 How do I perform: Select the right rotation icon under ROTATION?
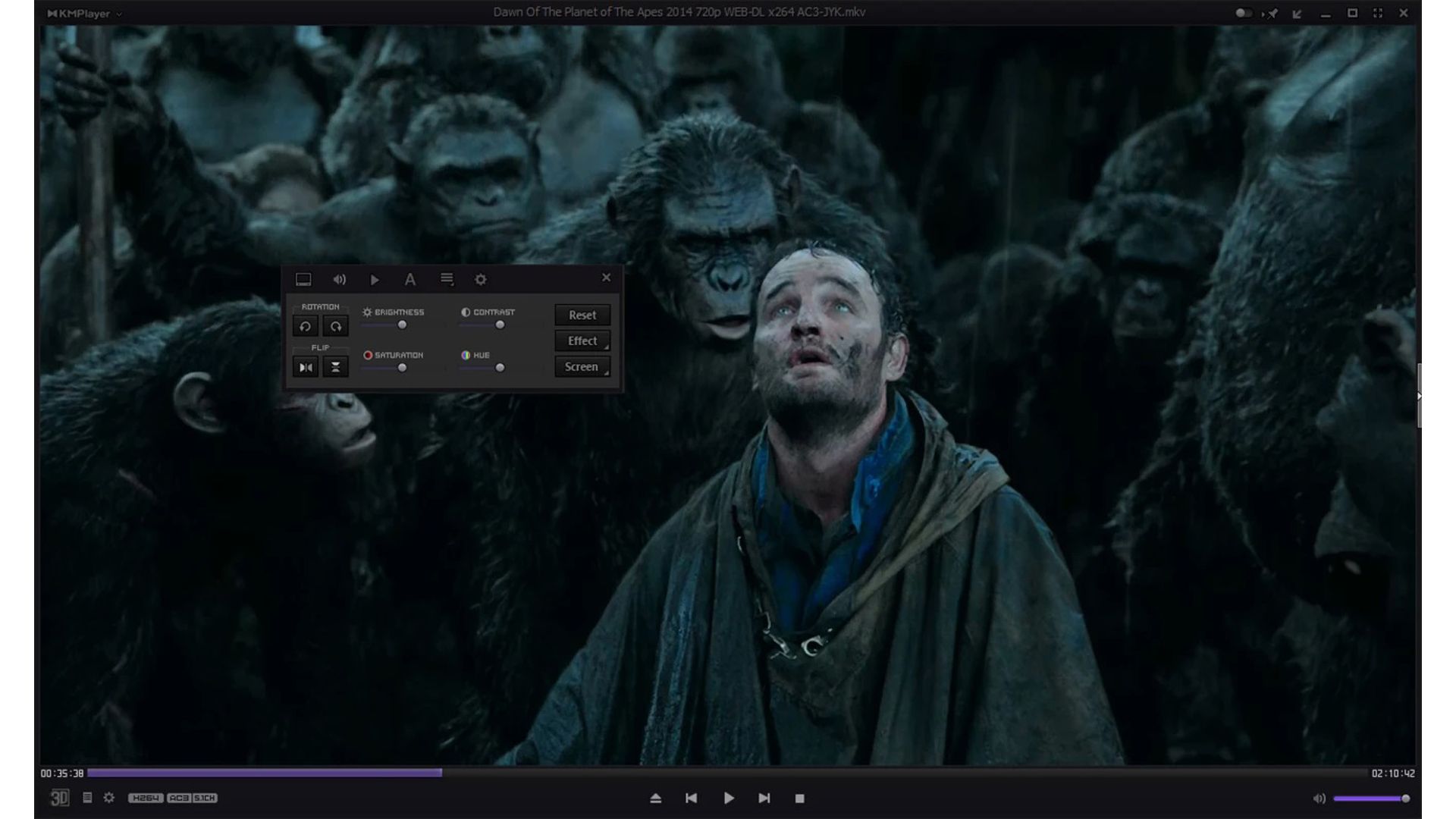[x=335, y=326]
